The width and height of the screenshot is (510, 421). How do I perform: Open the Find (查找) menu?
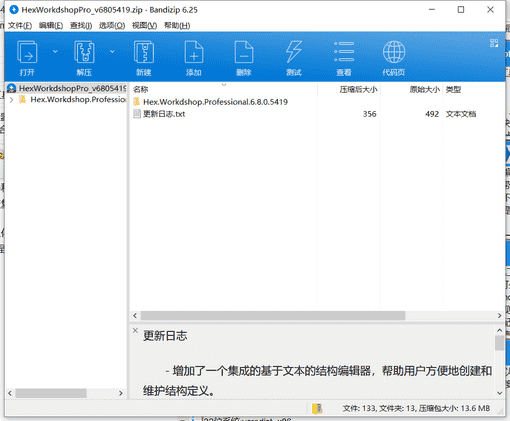(x=81, y=26)
